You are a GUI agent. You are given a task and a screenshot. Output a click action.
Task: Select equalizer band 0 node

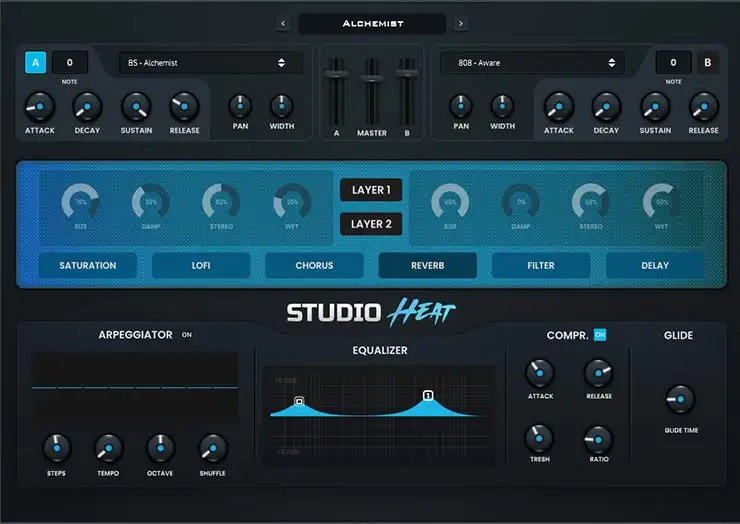[x=299, y=401]
